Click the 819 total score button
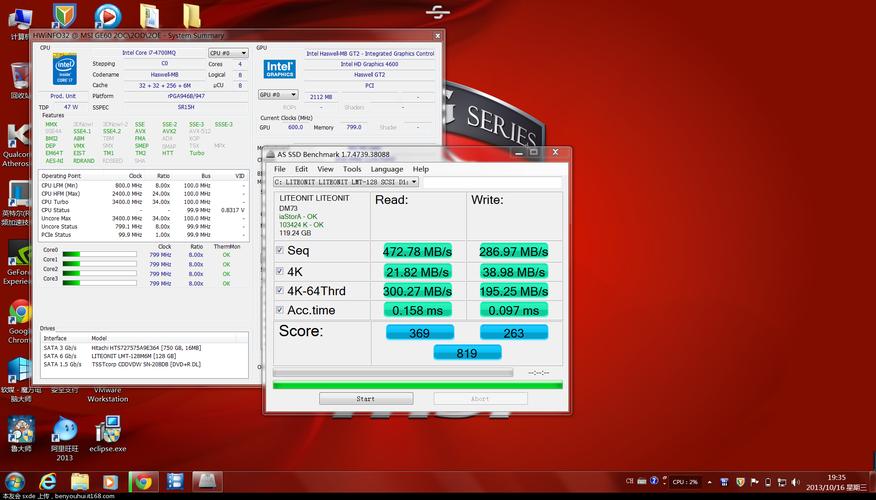The image size is (876, 500). (x=467, y=353)
